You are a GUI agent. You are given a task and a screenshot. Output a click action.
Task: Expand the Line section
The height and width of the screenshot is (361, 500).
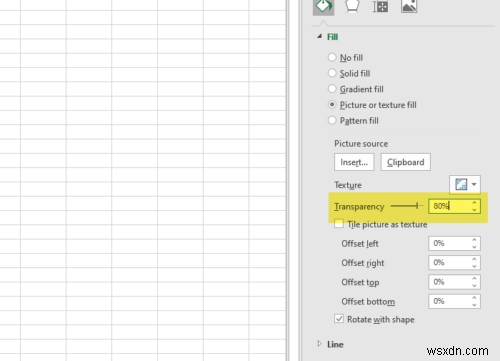(x=319, y=344)
